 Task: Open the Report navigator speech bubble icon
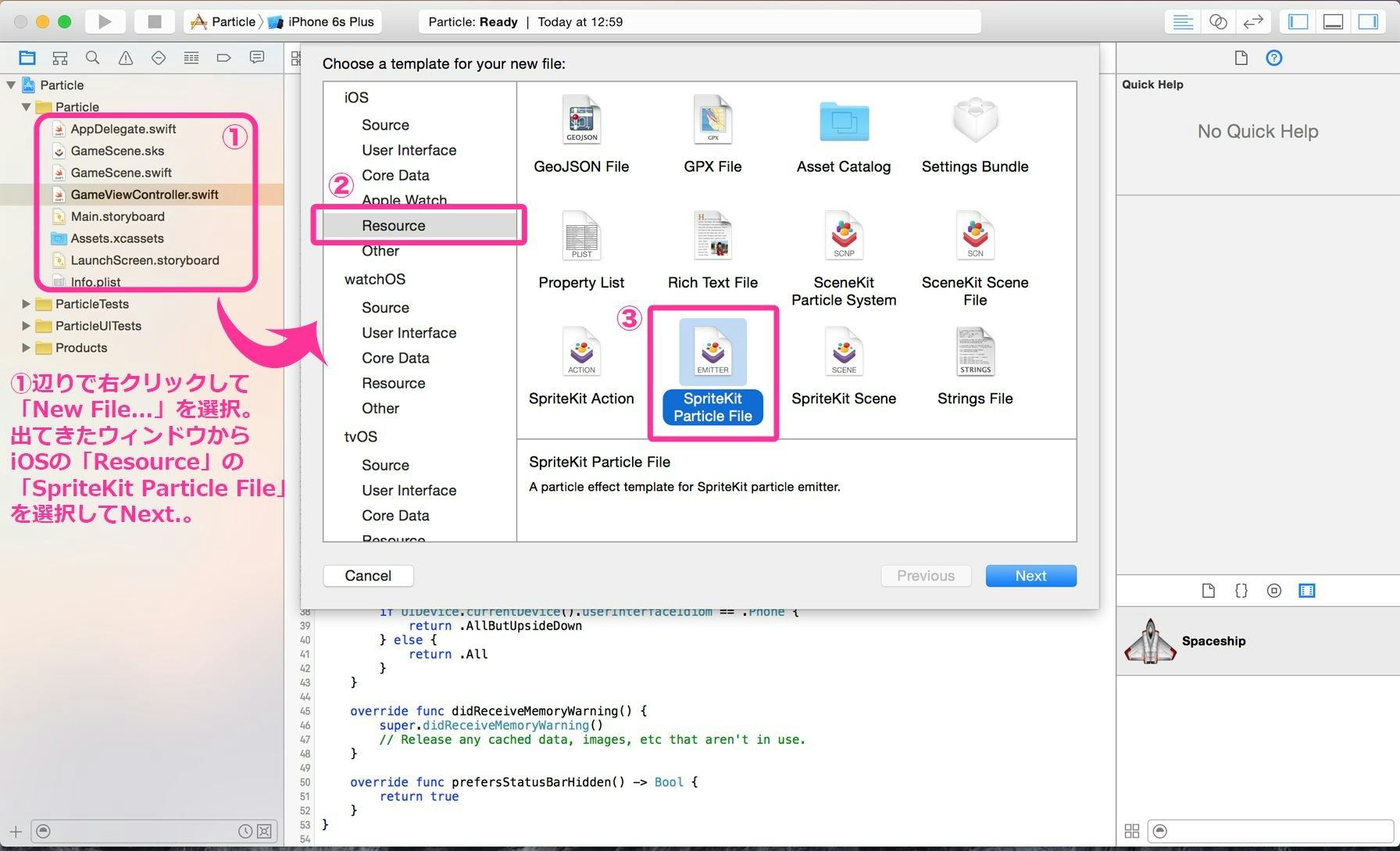click(x=257, y=58)
